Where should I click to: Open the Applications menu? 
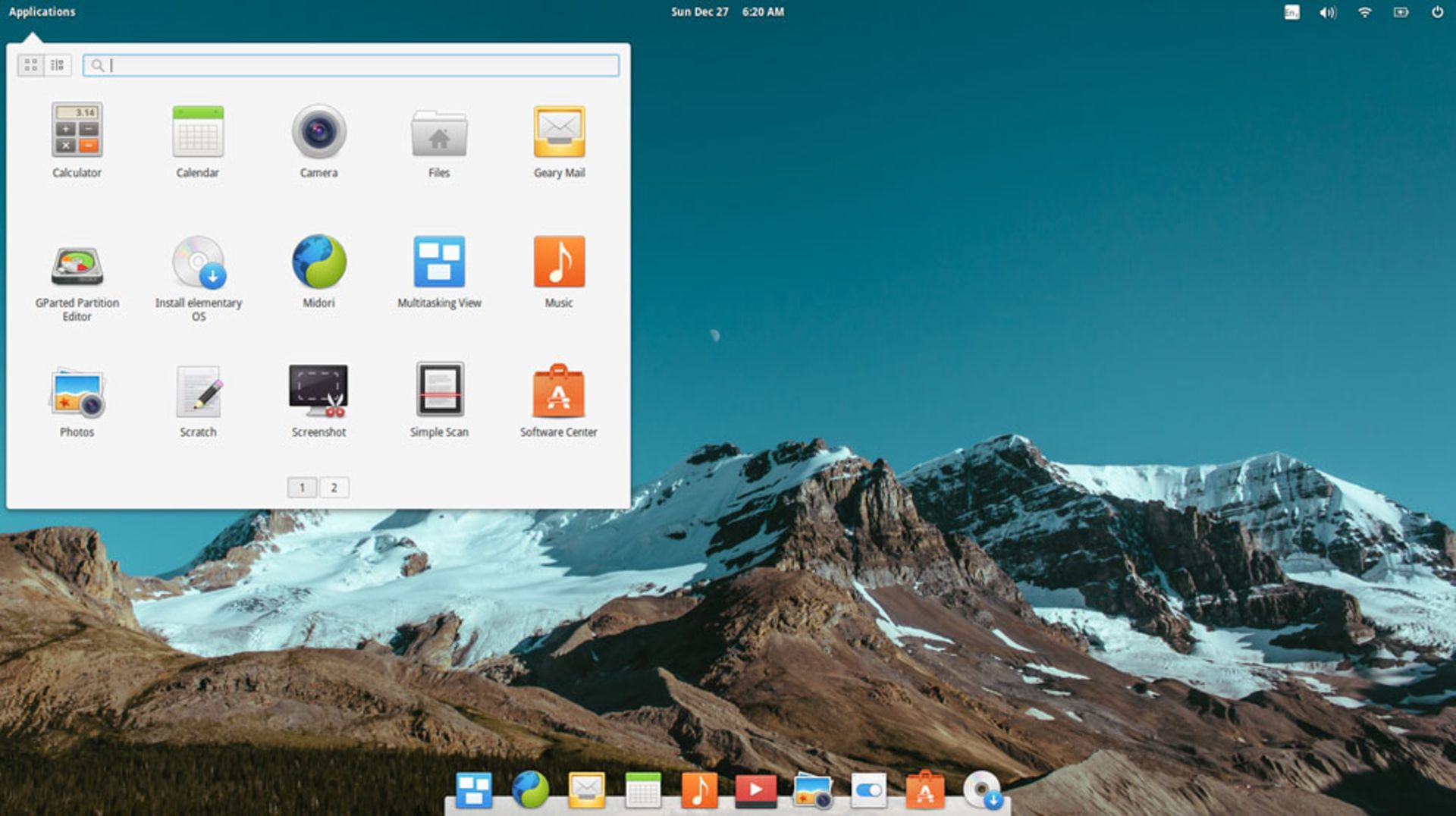(42, 11)
